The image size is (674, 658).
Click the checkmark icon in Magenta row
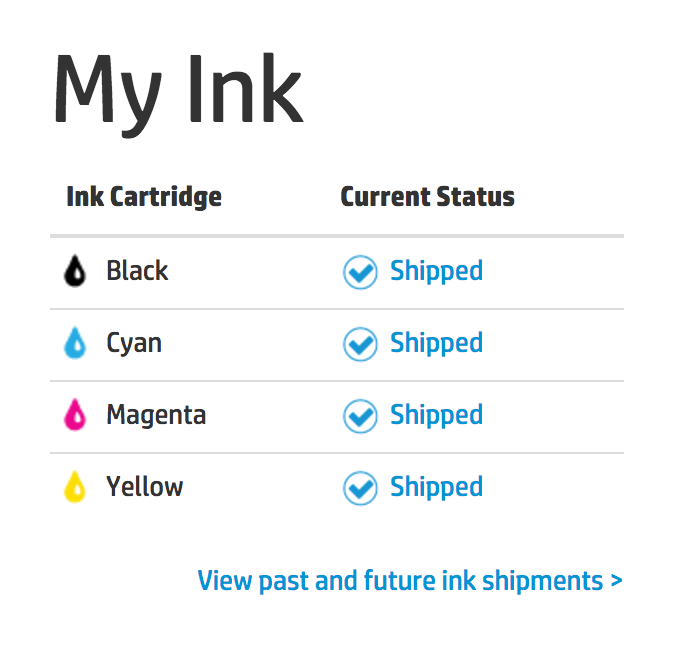click(x=360, y=416)
